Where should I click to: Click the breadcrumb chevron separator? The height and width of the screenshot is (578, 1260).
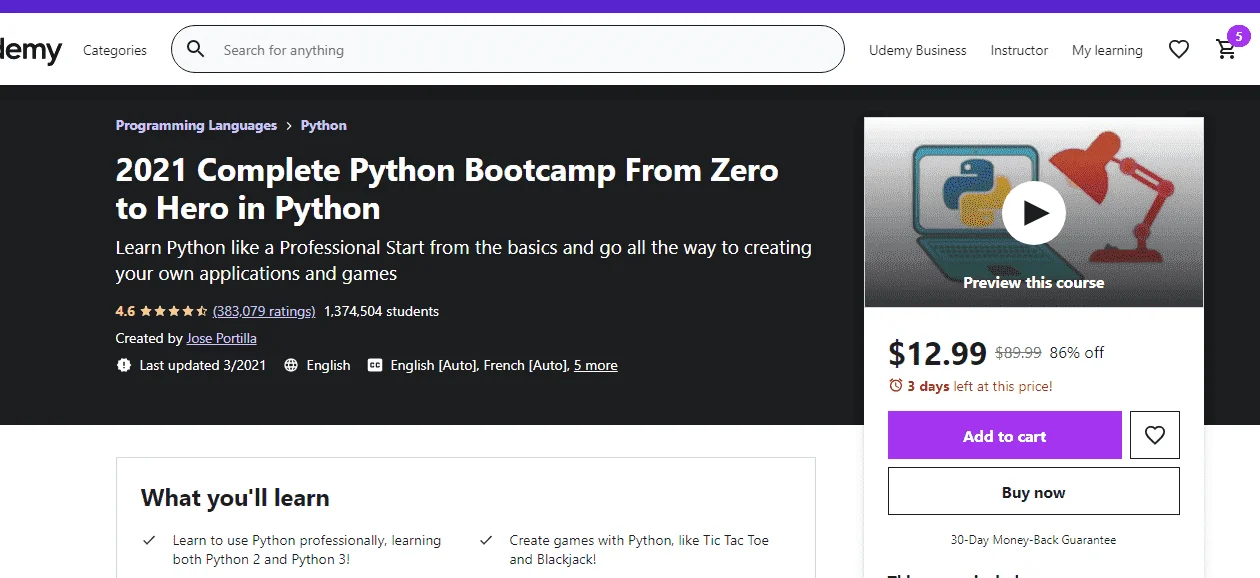coord(289,126)
